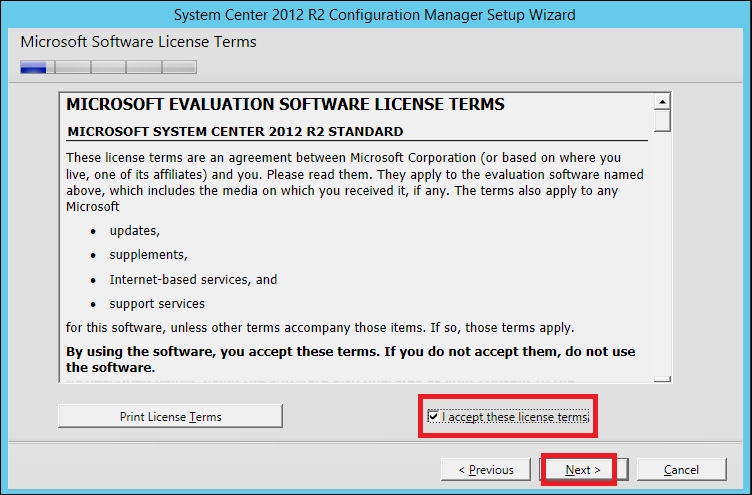Image resolution: width=752 pixels, height=495 pixels.
Task: Click the license scrollbar up arrow
Action: tap(662, 102)
